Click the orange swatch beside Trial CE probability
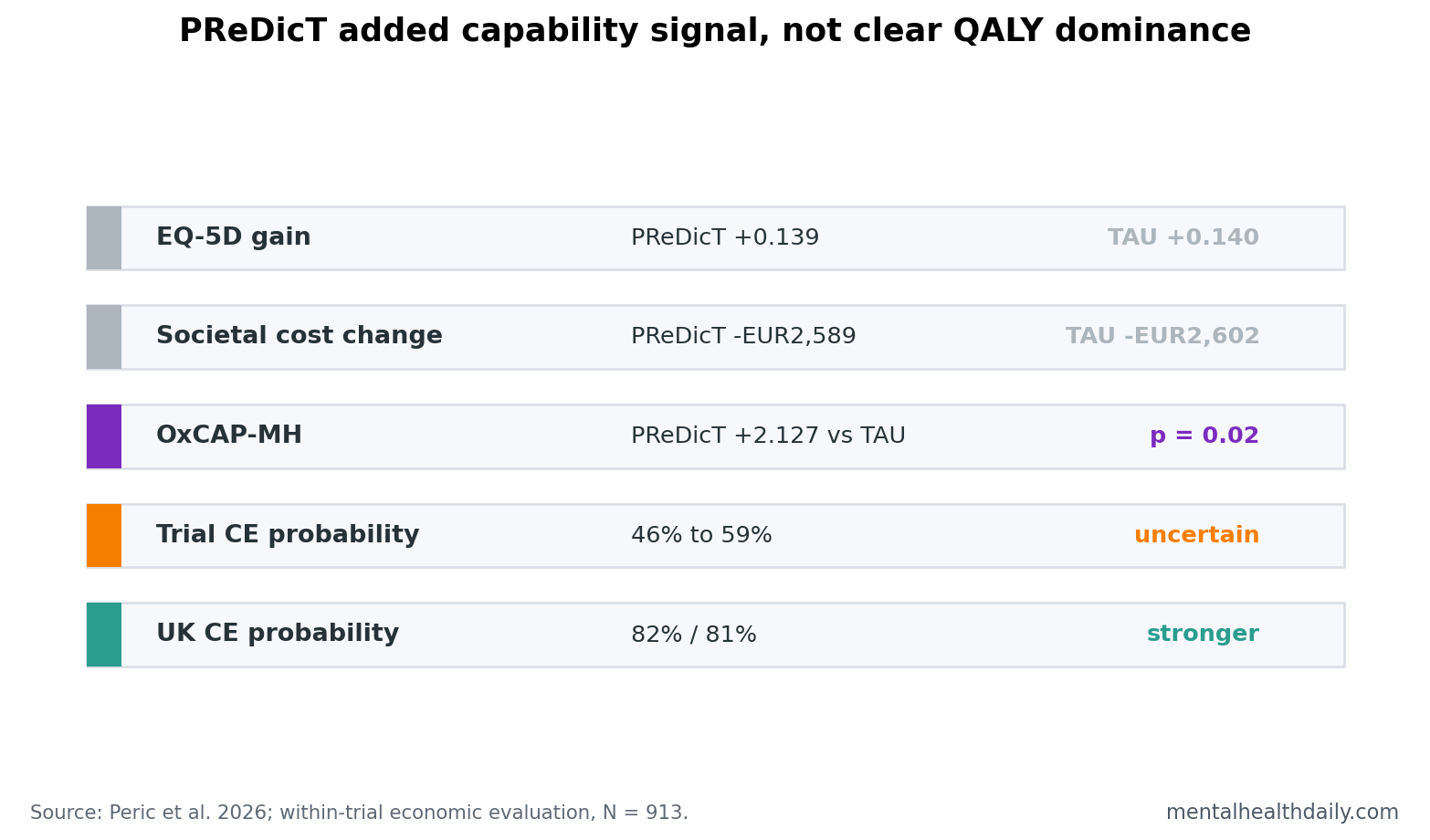 (x=104, y=536)
